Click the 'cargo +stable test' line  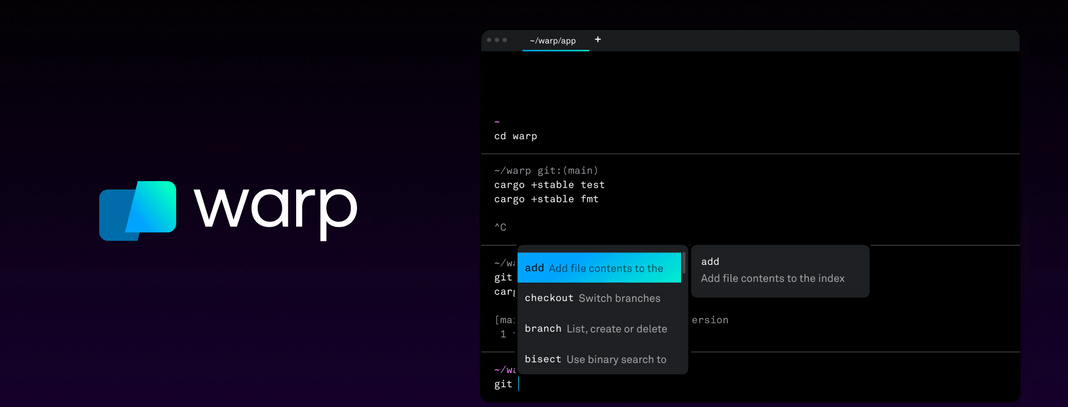click(549, 185)
